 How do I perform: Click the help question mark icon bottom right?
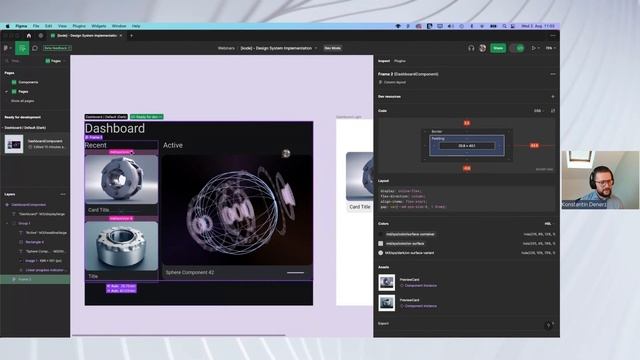548,325
